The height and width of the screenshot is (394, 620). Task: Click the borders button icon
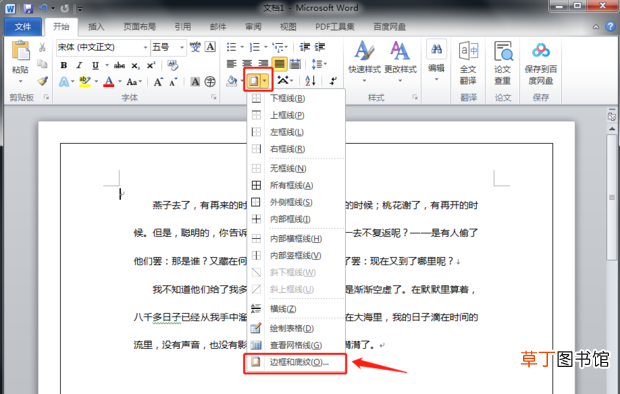point(253,81)
